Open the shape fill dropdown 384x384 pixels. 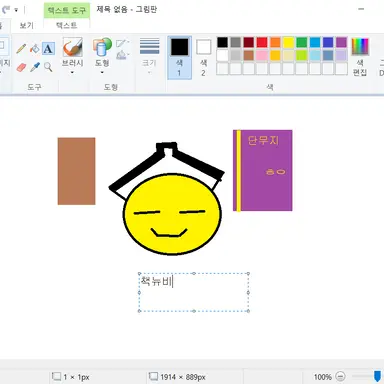click(x=123, y=55)
